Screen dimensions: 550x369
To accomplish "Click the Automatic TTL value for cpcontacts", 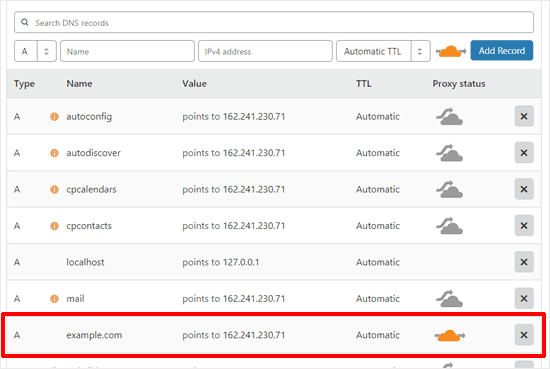I will tap(378, 226).
